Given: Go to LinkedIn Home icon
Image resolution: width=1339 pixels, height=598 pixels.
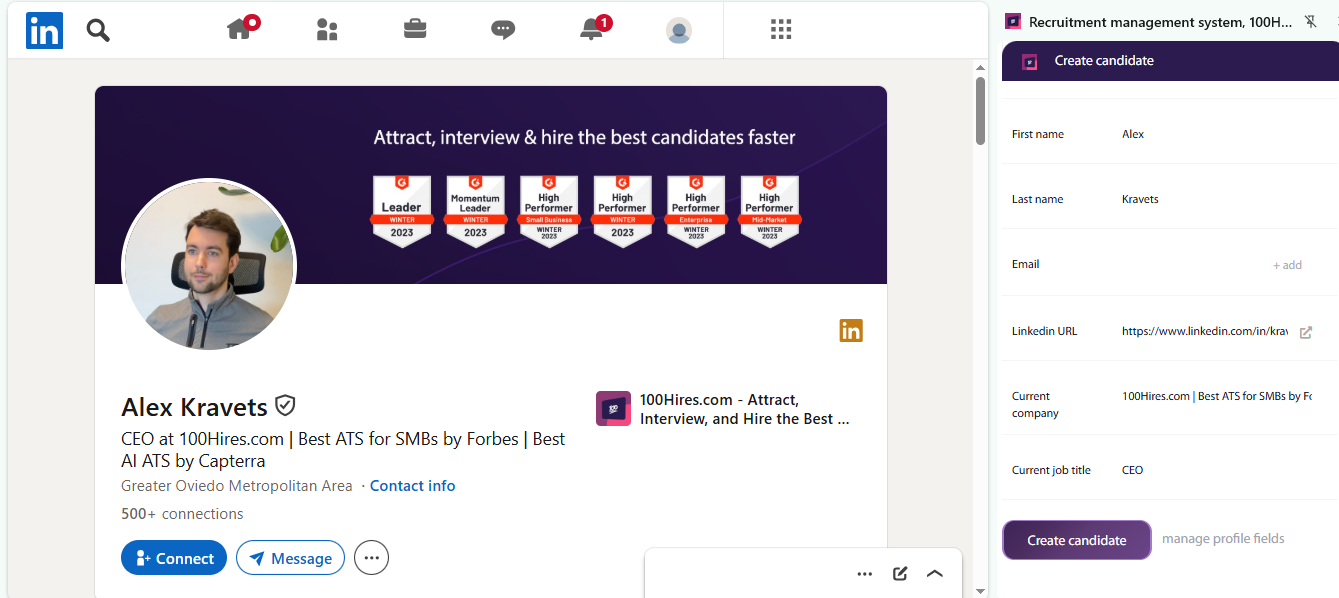Looking at the screenshot, I should 240,29.
